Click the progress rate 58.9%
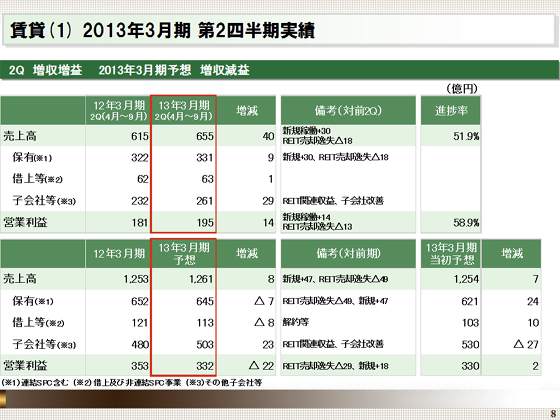560x420 pixels. pos(466,223)
